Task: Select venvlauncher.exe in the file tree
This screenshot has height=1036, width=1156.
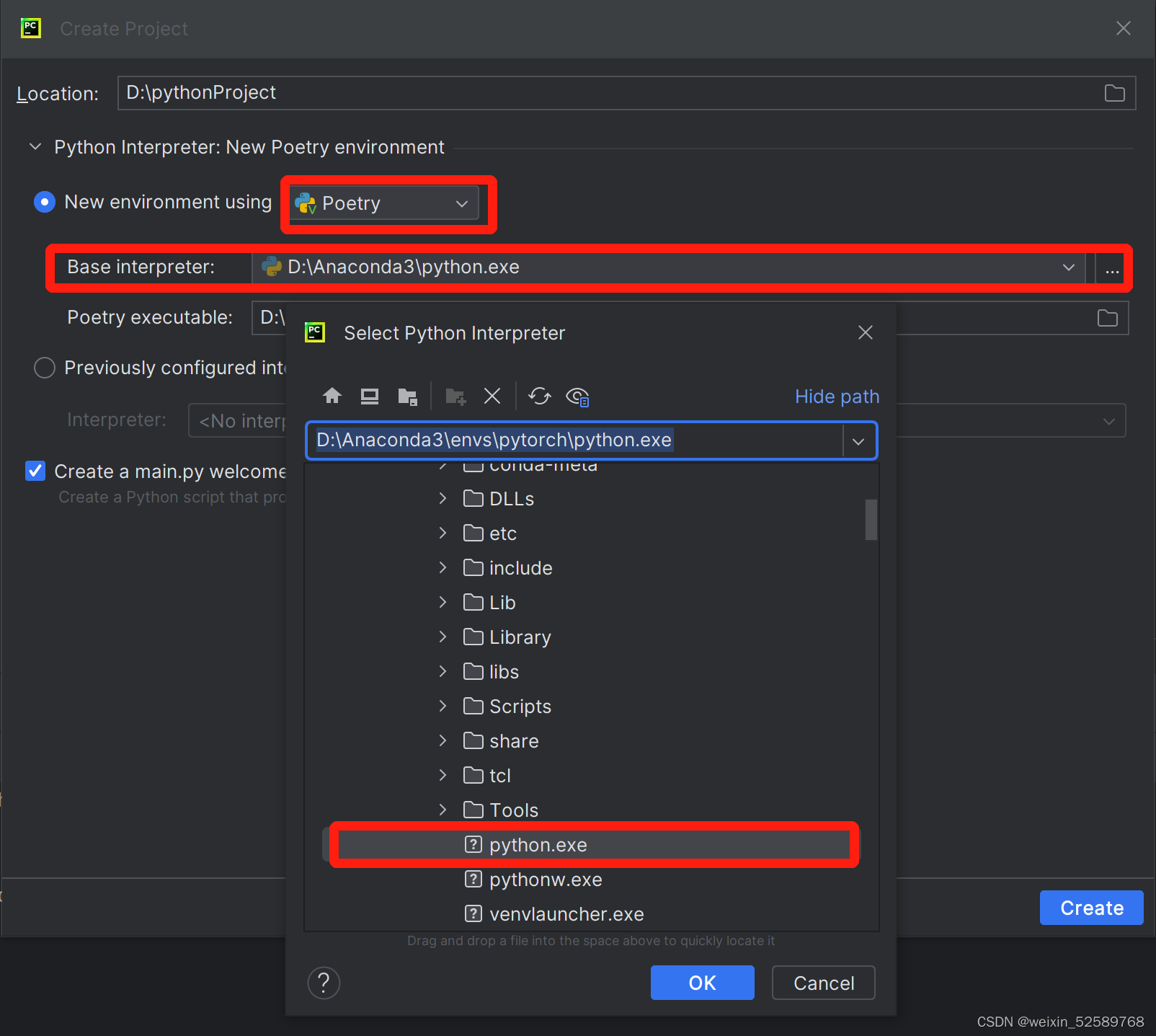Action: [x=592, y=913]
